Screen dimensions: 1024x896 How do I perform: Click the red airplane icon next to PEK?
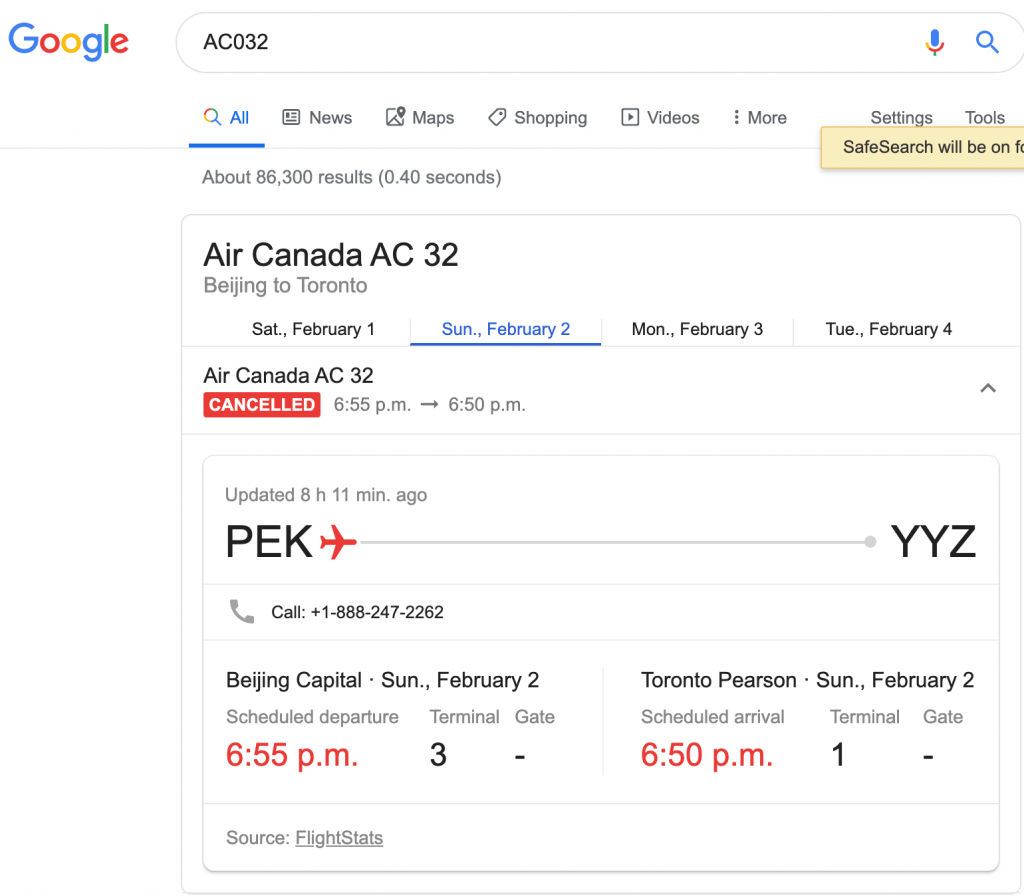(338, 541)
